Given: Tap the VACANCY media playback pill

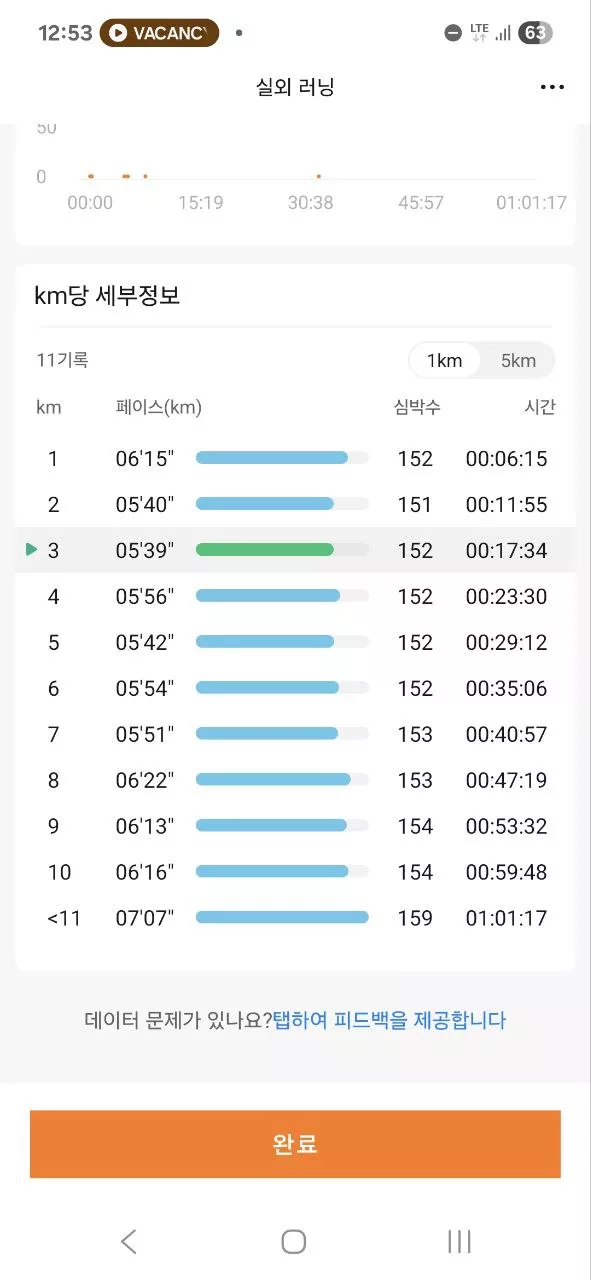Looking at the screenshot, I should pyautogui.click(x=159, y=33).
